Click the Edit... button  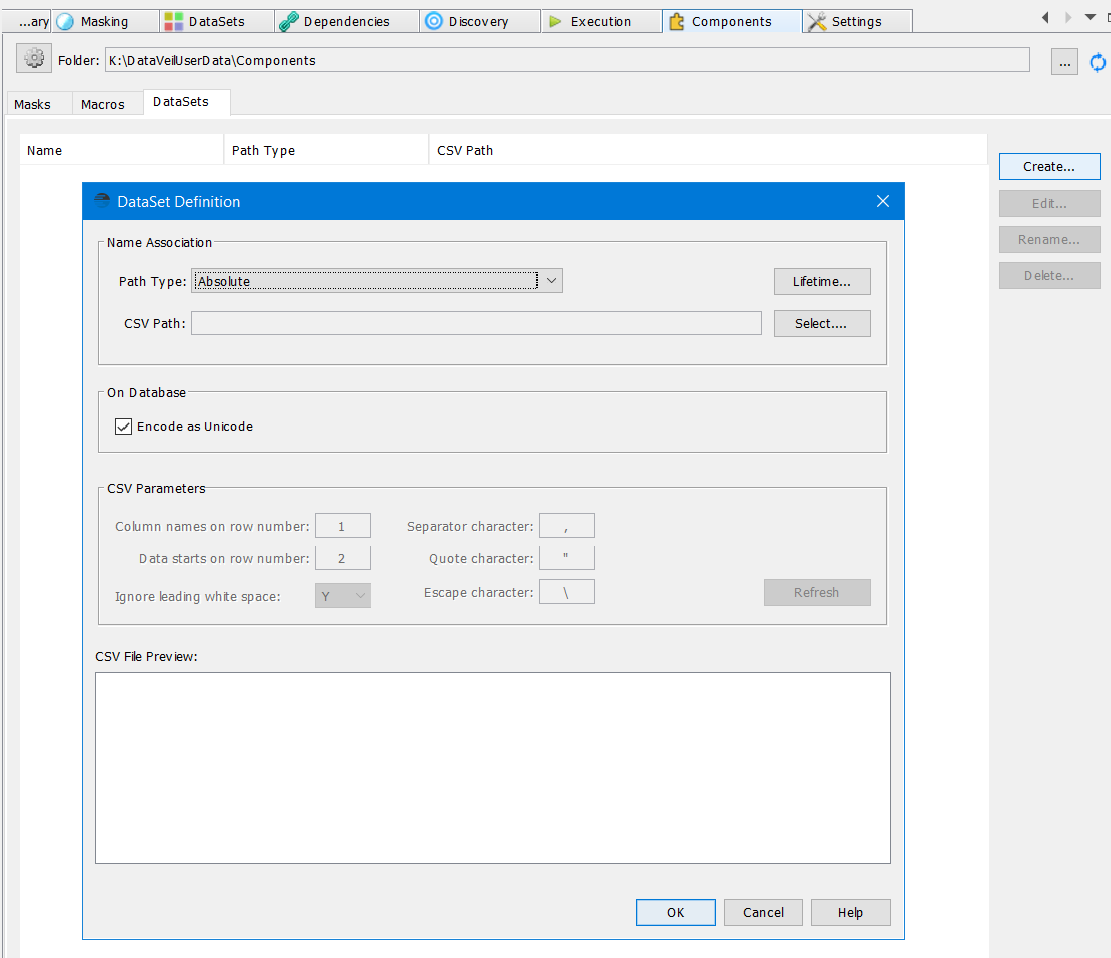(1049, 203)
